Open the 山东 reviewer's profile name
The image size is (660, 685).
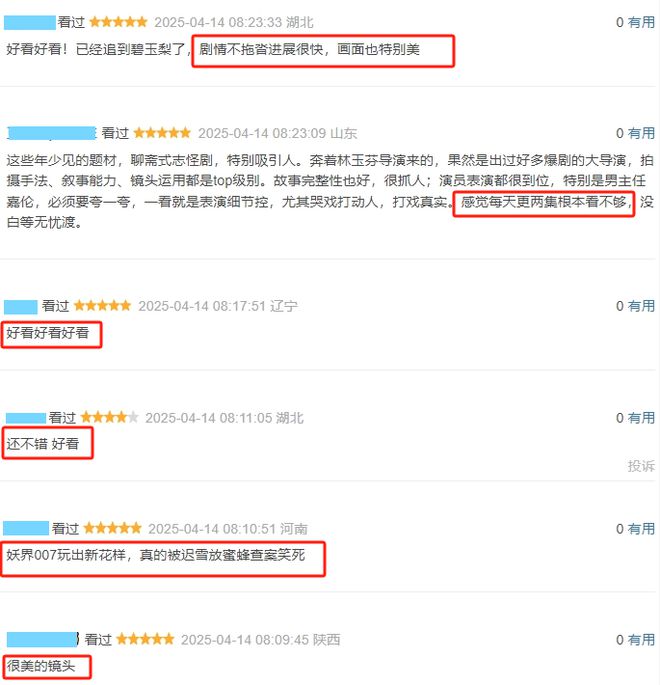pyautogui.click(x=52, y=133)
